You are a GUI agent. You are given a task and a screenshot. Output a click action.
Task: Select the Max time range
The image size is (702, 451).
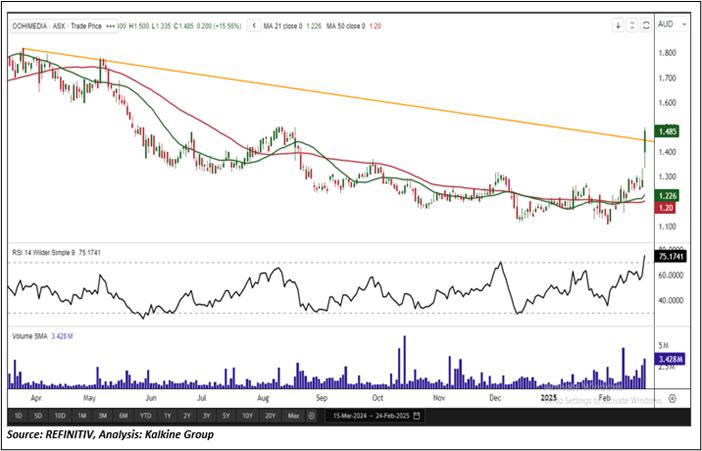293,416
